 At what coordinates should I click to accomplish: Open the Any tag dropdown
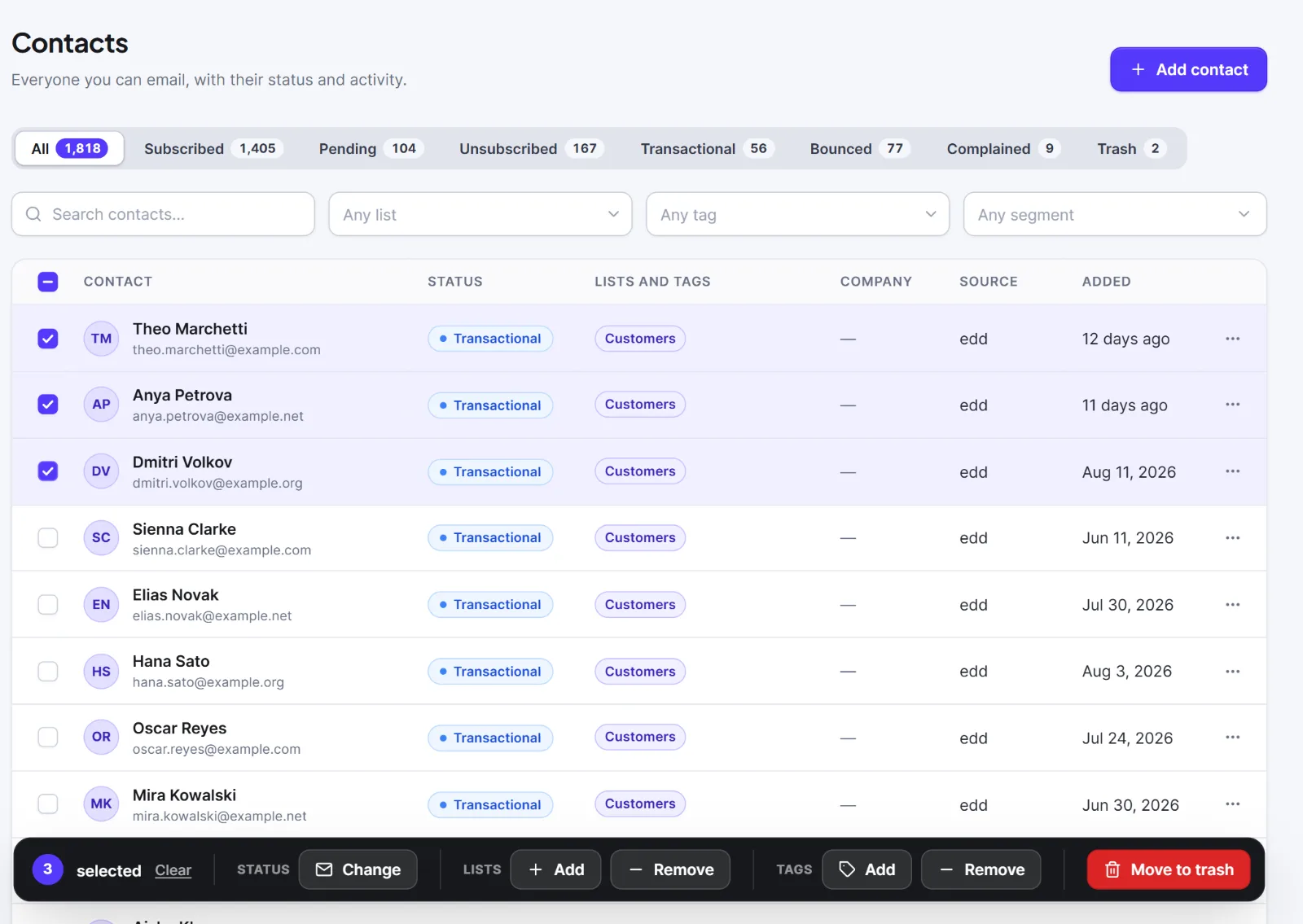click(797, 214)
